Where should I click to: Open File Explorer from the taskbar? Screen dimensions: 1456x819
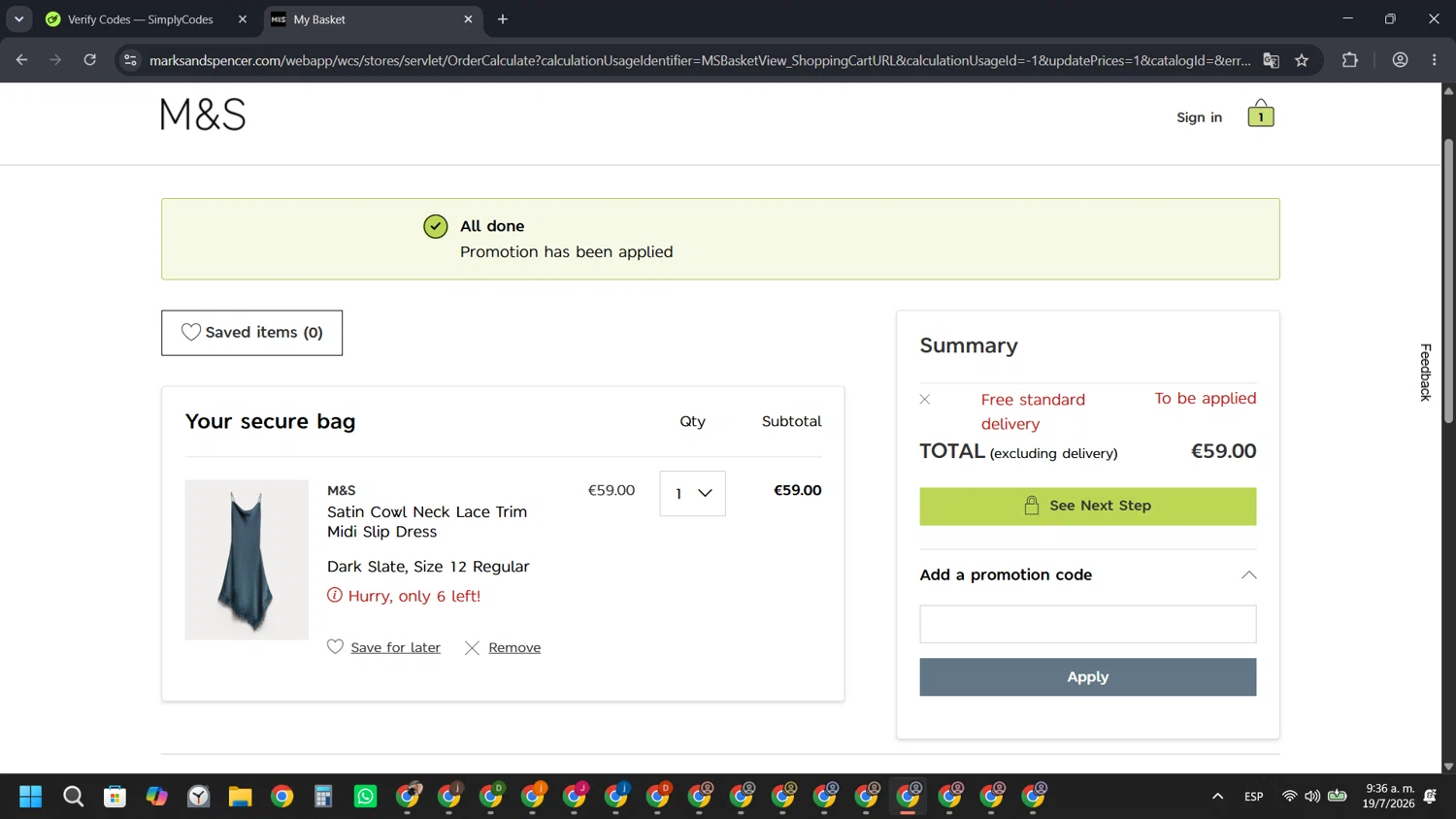coord(240,797)
